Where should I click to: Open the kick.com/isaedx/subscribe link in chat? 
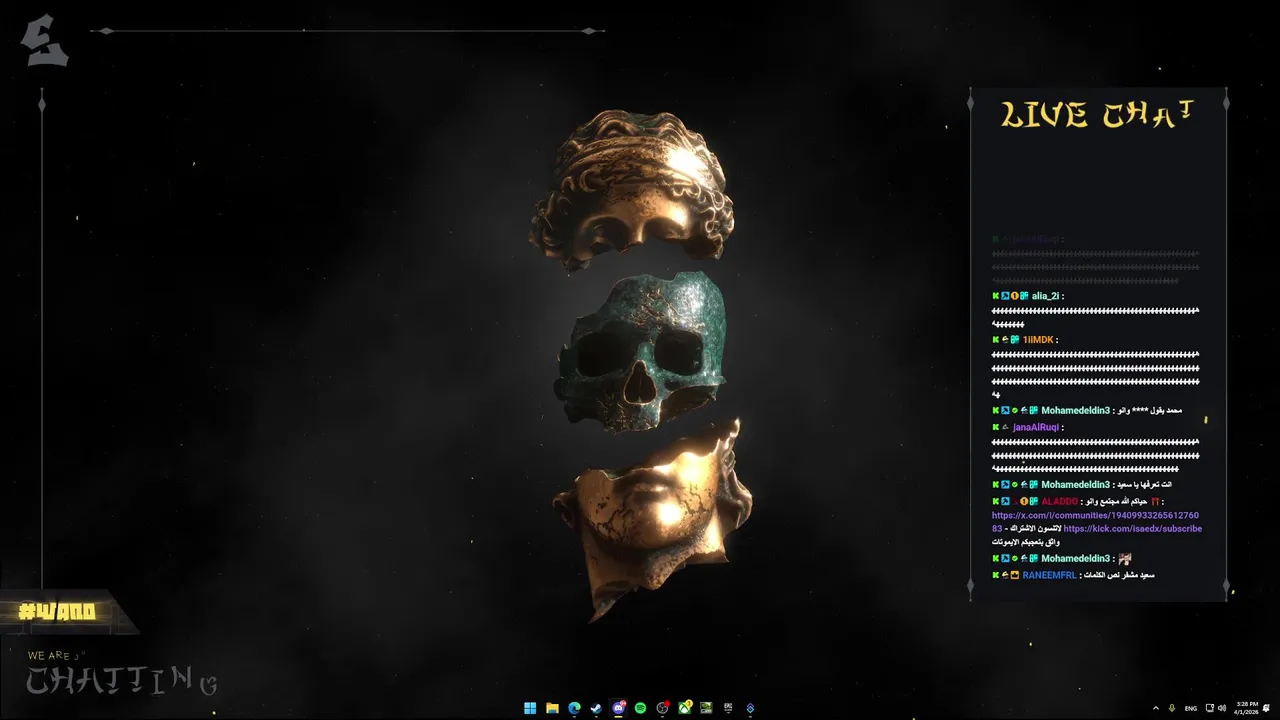tap(1133, 528)
